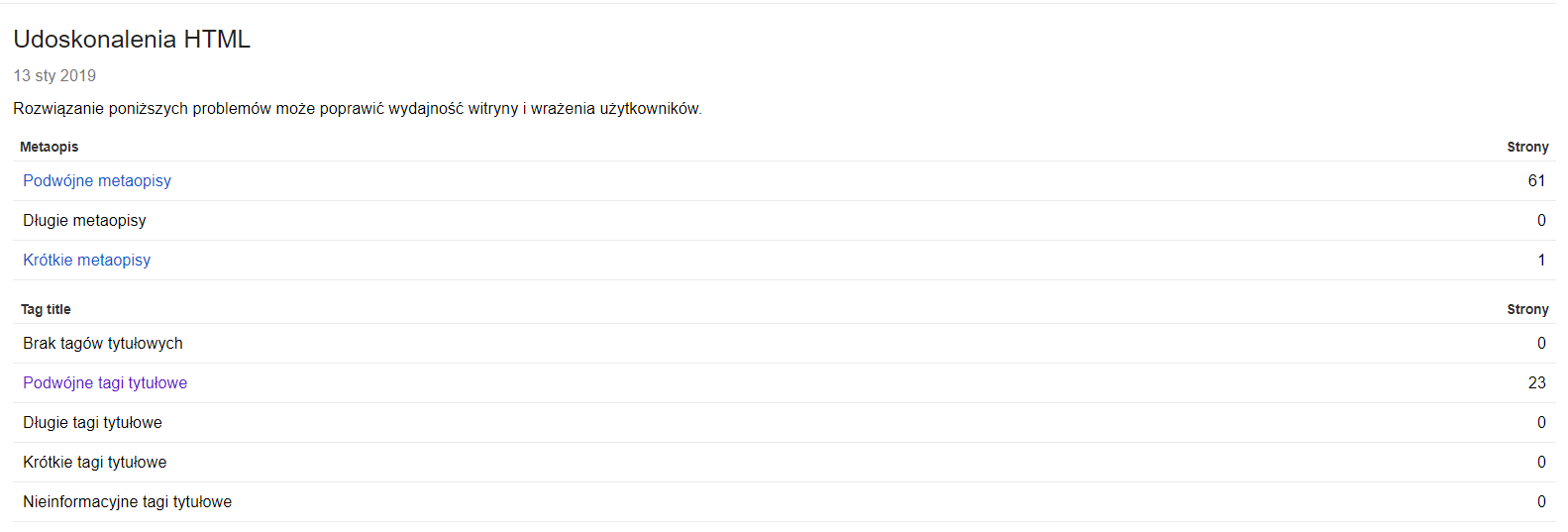
Task: Open the Podwójne metaopisy link
Action: coord(97,180)
